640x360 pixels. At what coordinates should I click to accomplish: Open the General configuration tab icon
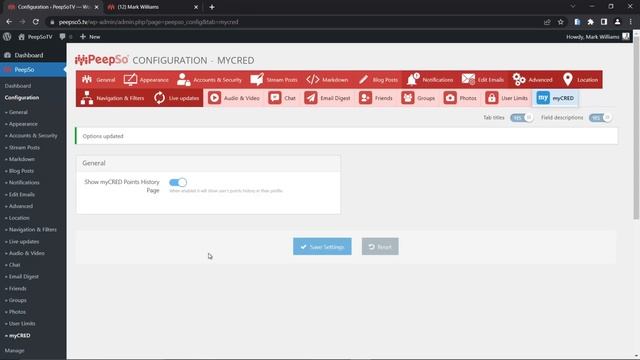87,80
